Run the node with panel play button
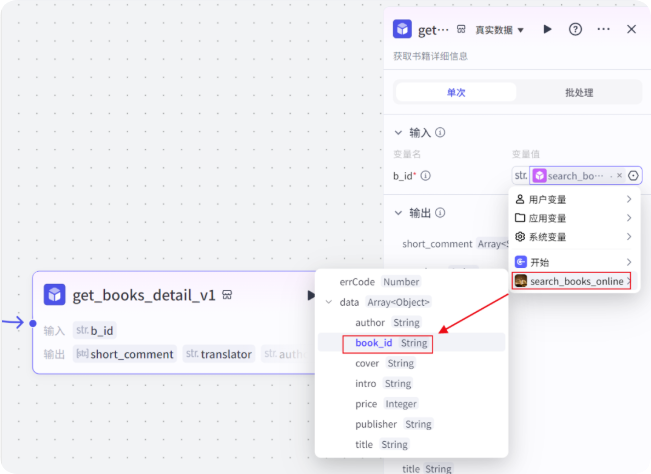The height and width of the screenshot is (474, 651). coord(547,29)
